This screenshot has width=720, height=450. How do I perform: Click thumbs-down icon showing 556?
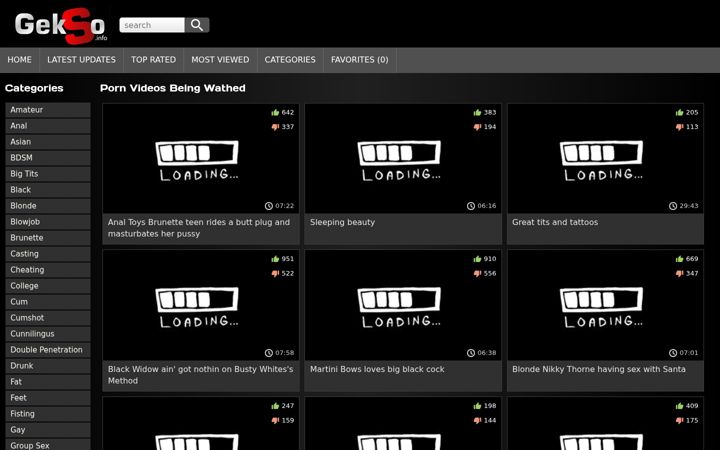477,274
